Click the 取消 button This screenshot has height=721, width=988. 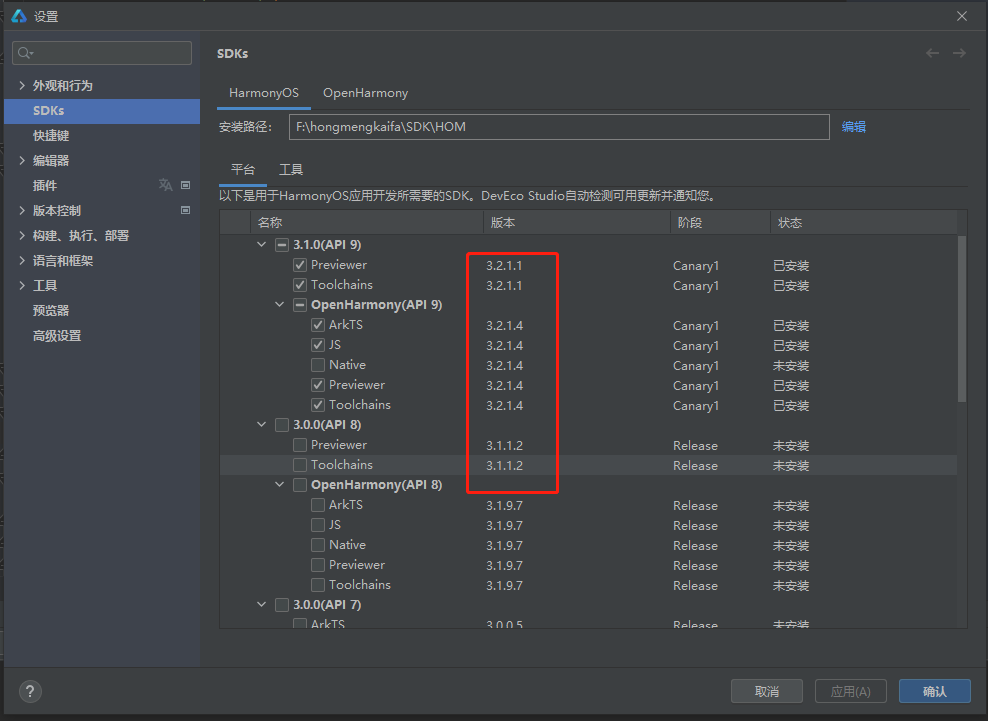point(767,691)
